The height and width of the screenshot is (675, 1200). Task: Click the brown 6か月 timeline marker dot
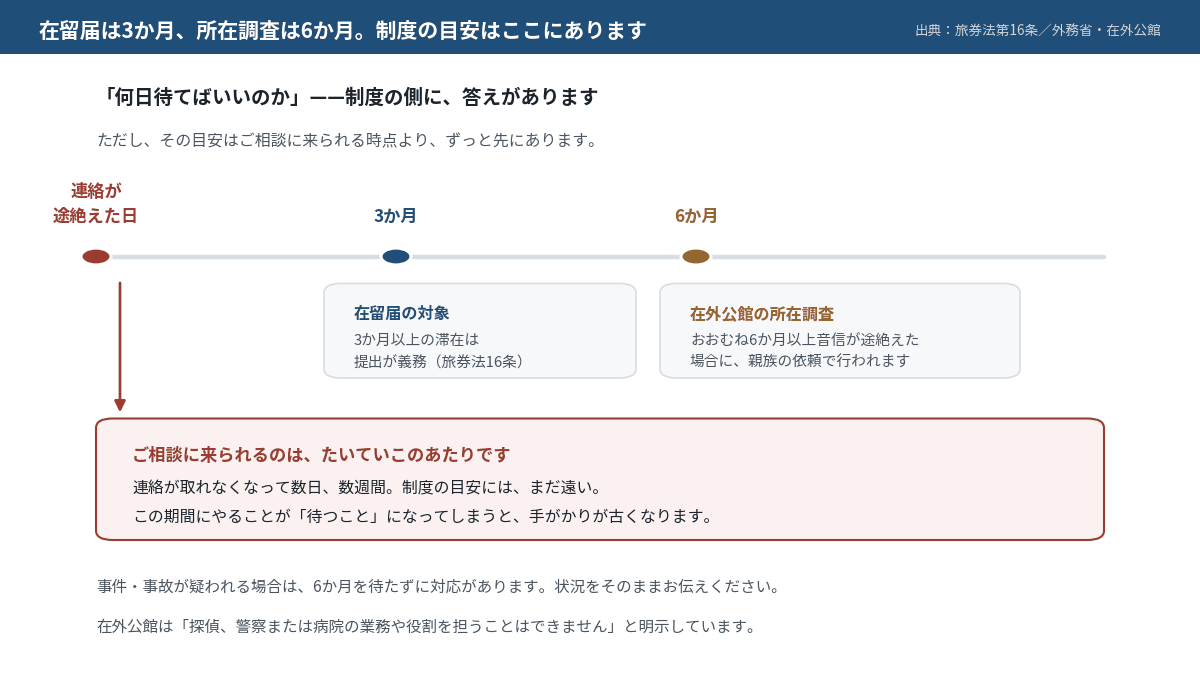pyautogui.click(x=696, y=256)
